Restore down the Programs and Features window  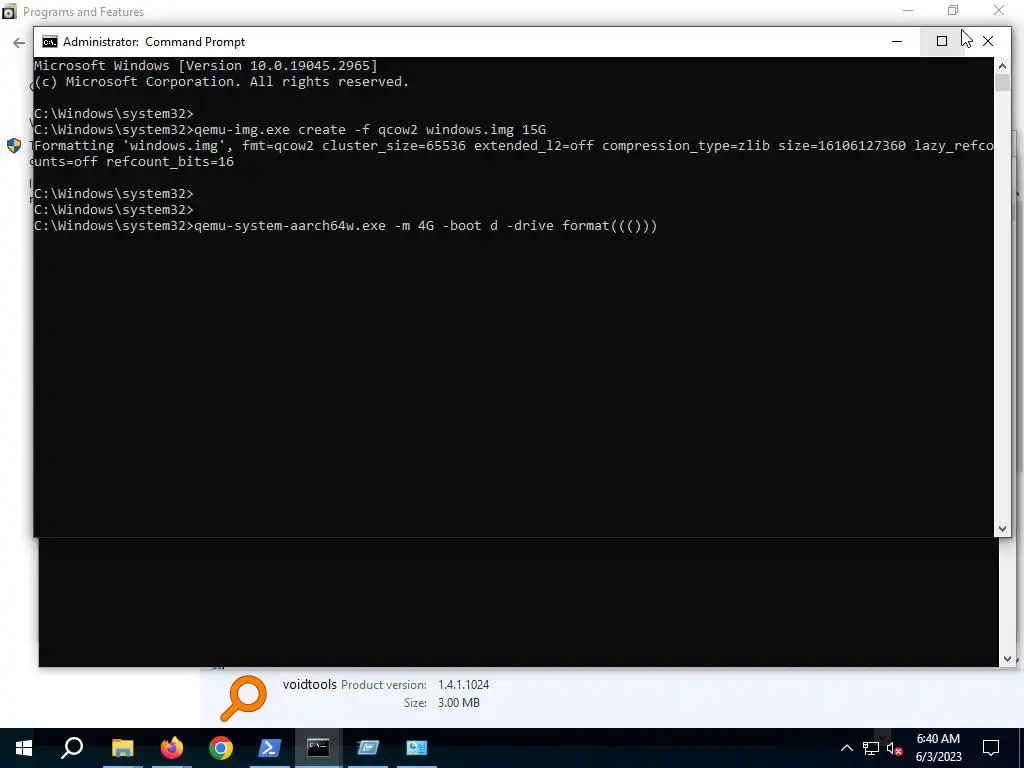click(x=953, y=10)
